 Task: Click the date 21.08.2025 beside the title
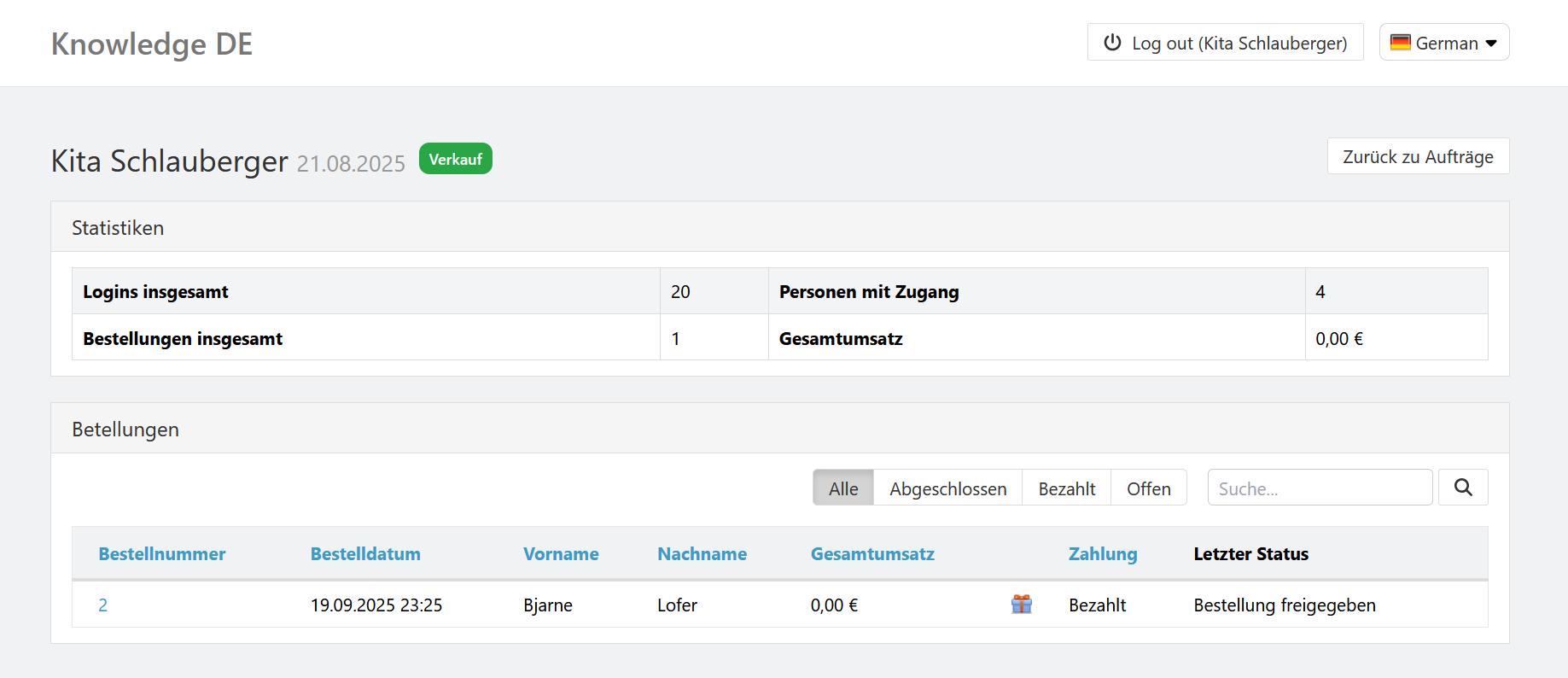[x=351, y=164]
